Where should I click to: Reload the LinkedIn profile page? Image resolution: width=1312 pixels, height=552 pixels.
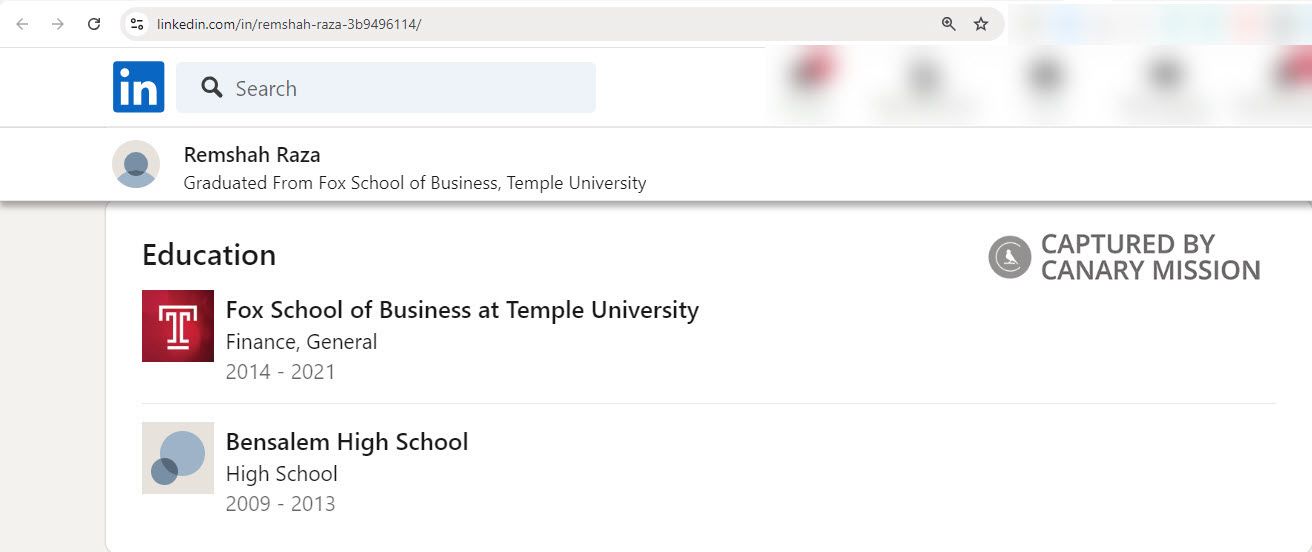point(94,24)
